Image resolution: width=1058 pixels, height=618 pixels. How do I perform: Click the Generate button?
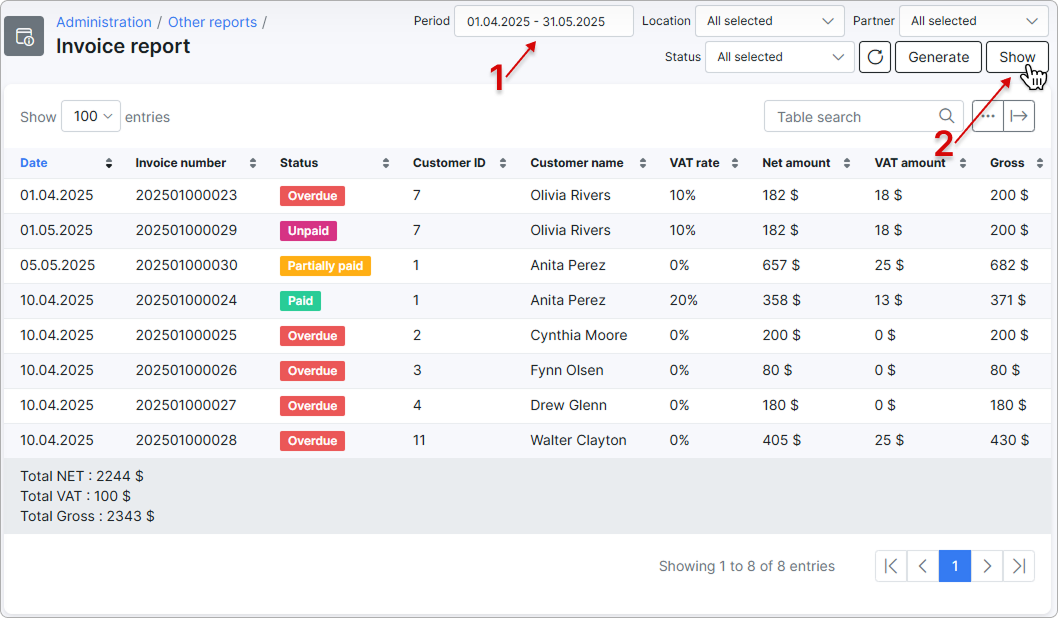(x=939, y=57)
